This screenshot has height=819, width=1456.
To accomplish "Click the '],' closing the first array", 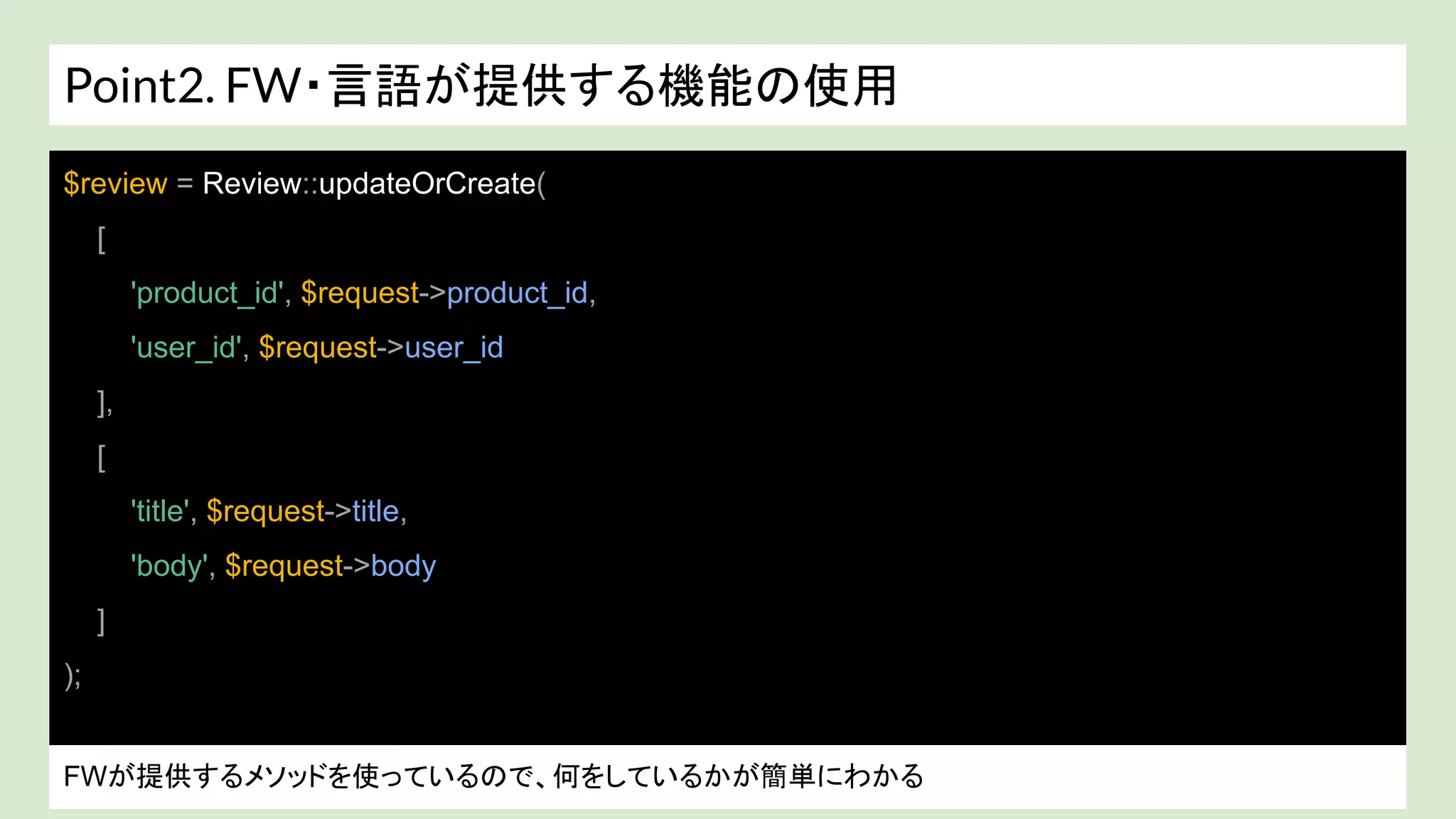I will click(x=105, y=403).
